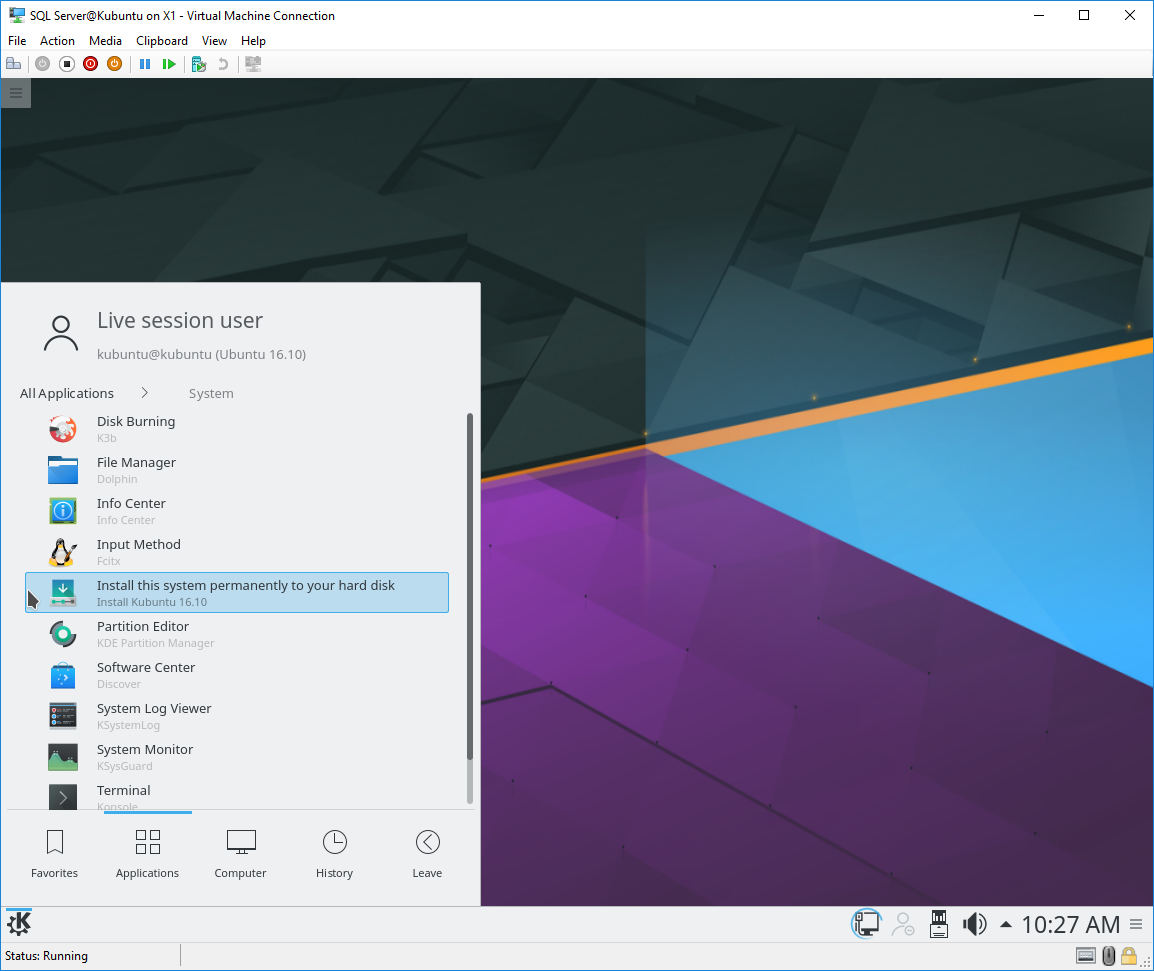Open the removable device notifier icon

939,924
